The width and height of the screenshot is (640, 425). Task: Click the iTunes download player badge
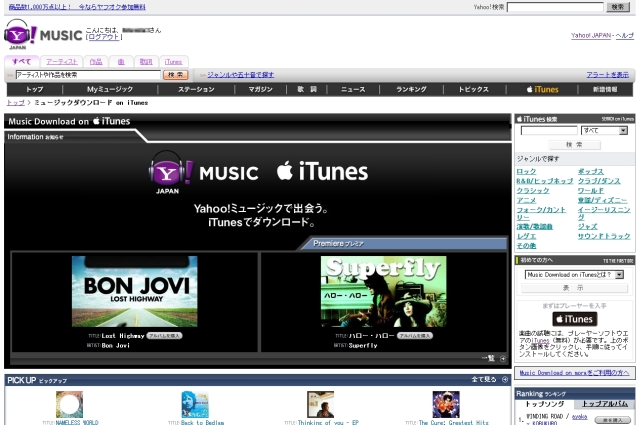pyautogui.click(x=574, y=319)
